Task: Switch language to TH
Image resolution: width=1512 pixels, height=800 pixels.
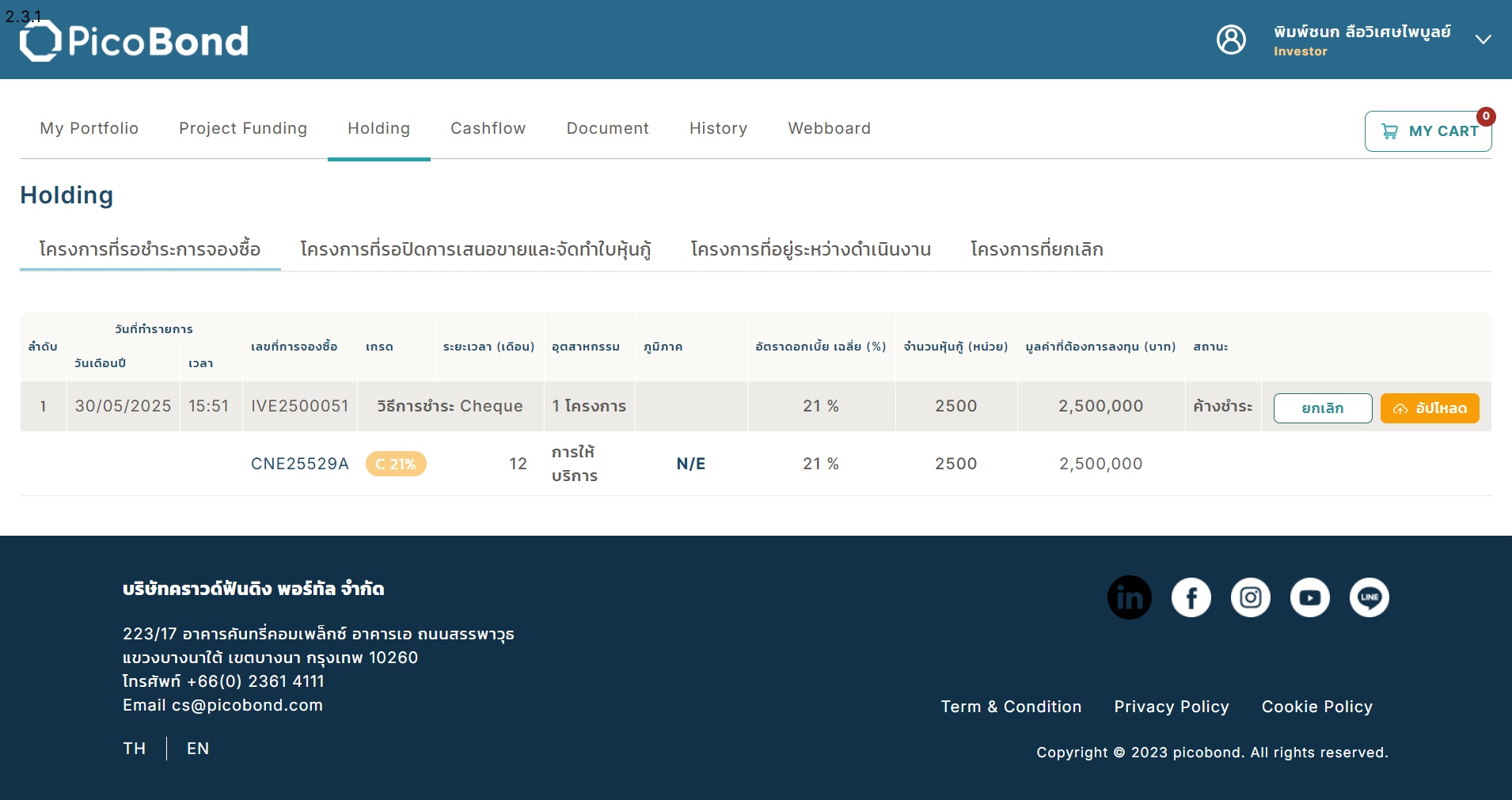Action: (135, 749)
